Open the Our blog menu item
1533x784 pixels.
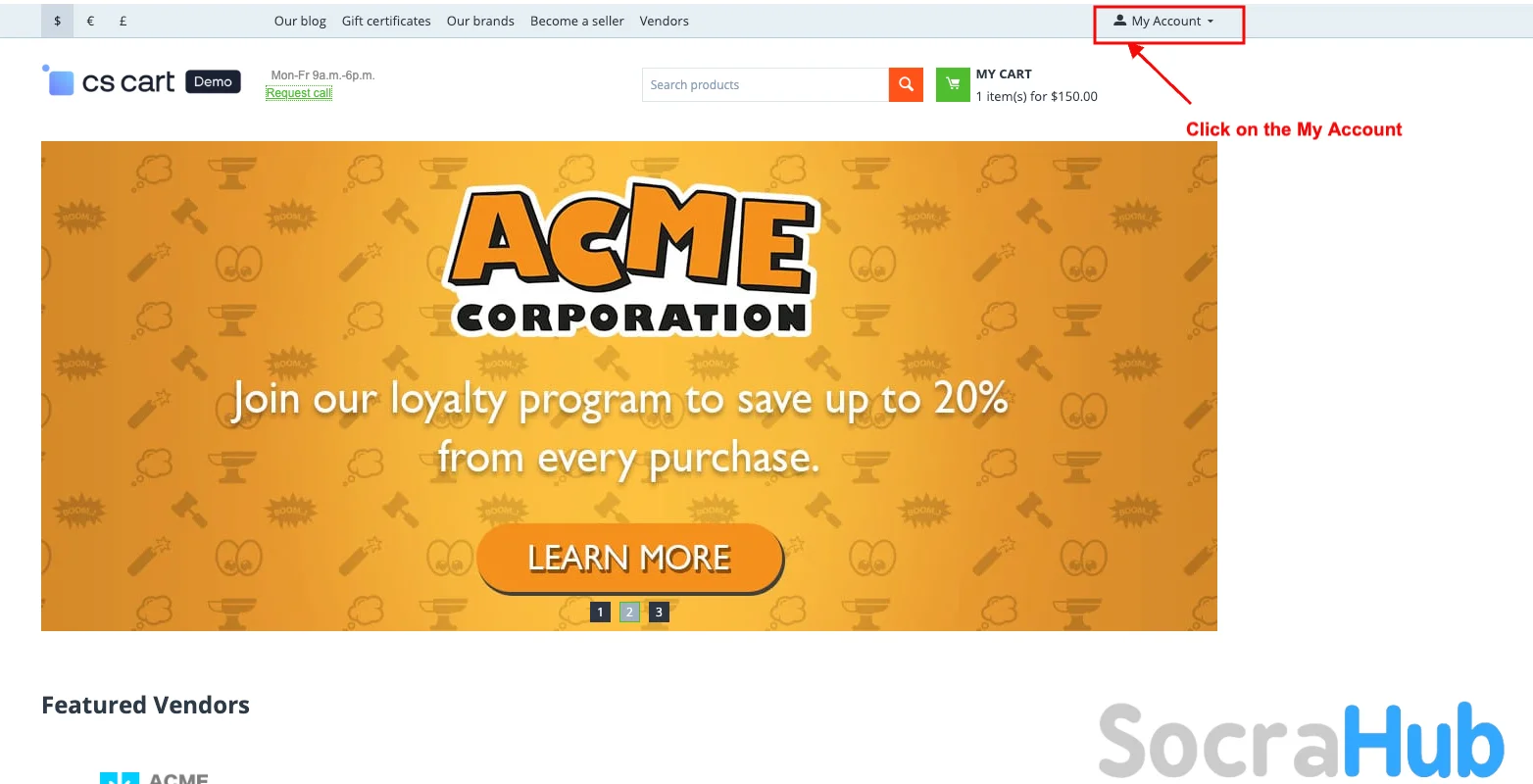300,21
